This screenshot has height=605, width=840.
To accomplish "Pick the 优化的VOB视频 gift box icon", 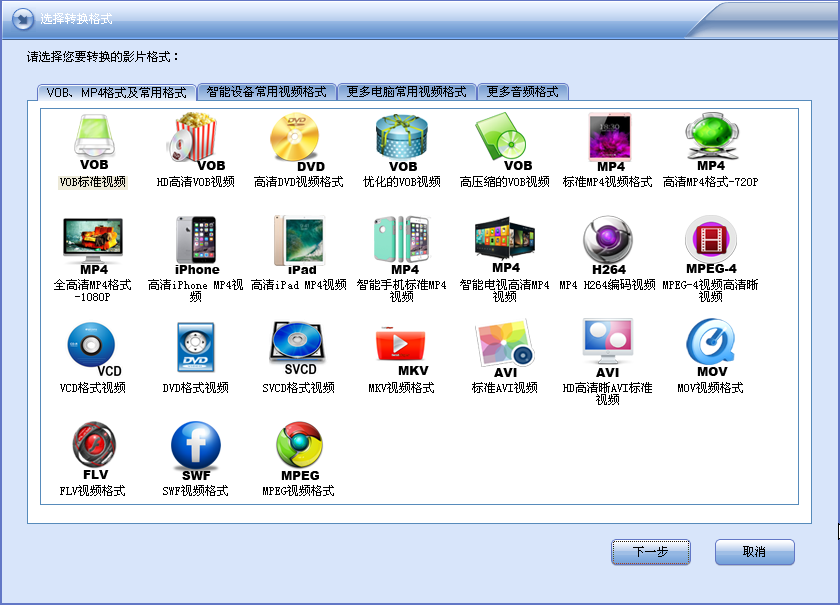I will click(402, 142).
